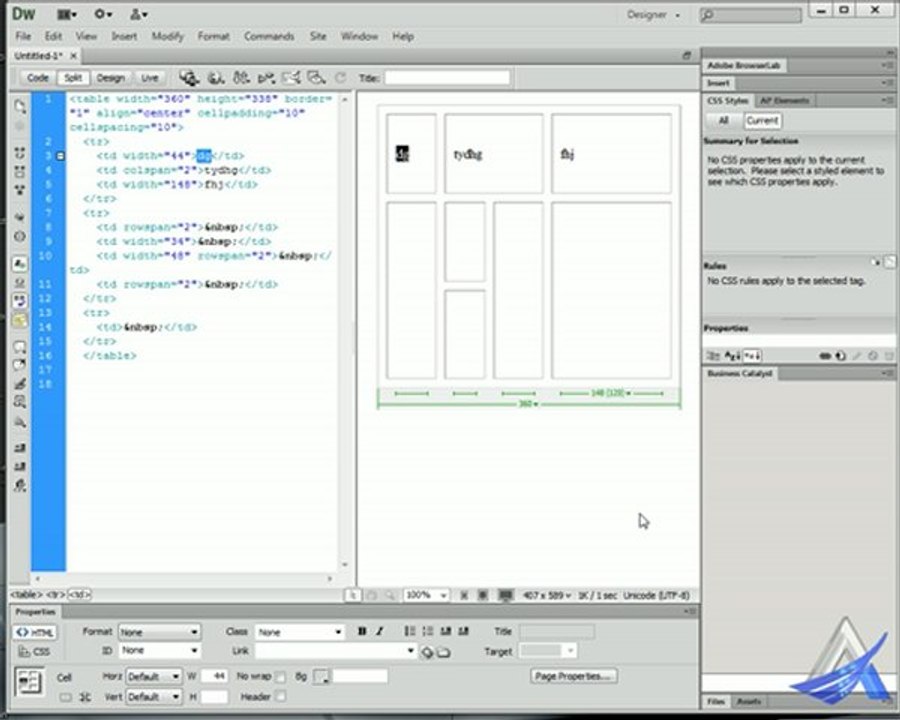
Task: Click the Page Properties button
Action: point(573,676)
